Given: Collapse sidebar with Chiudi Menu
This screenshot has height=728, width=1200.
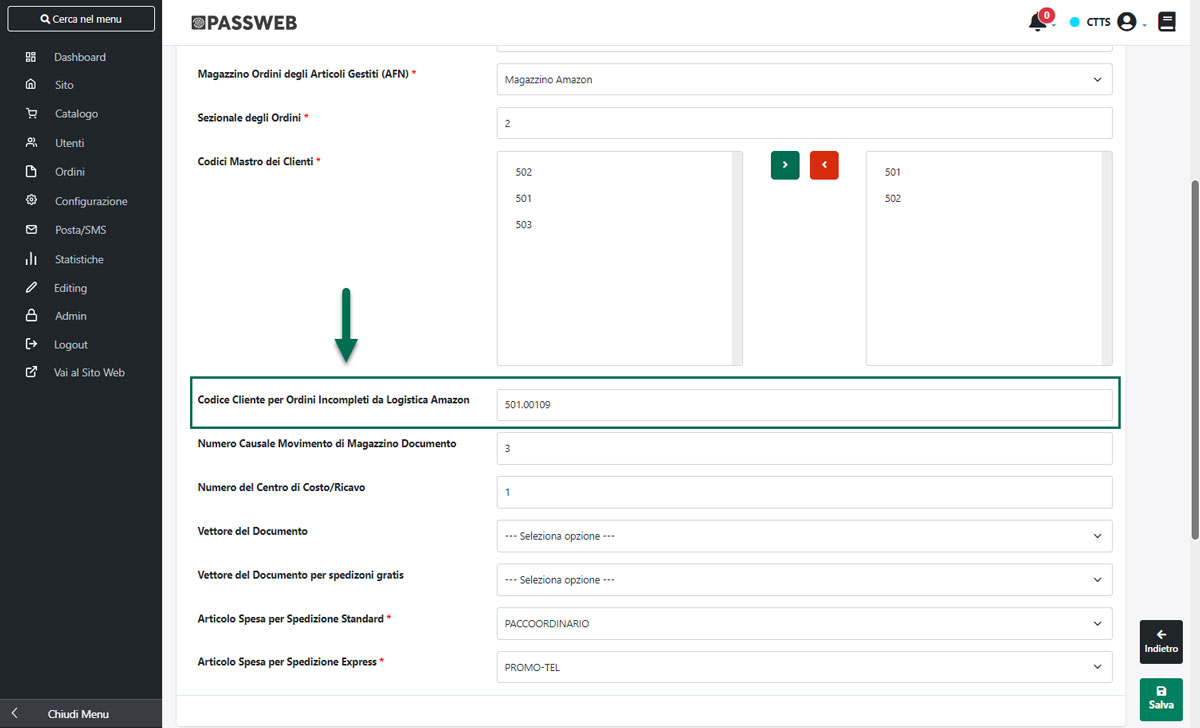Looking at the screenshot, I should click(80, 714).
